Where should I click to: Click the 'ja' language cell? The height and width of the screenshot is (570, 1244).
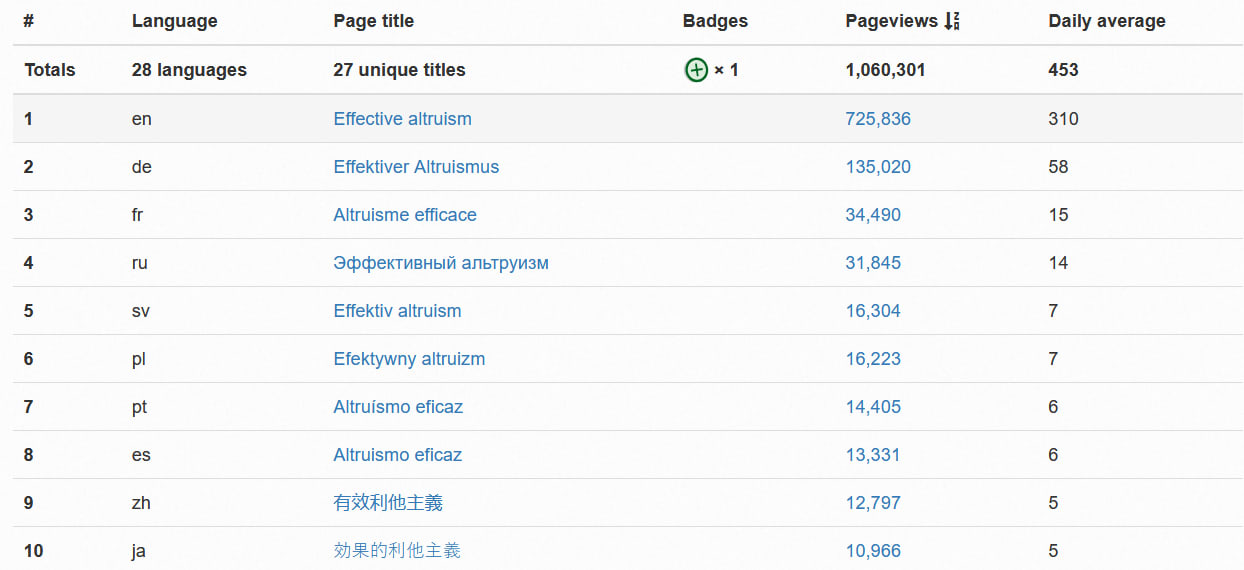pos(139,551)
